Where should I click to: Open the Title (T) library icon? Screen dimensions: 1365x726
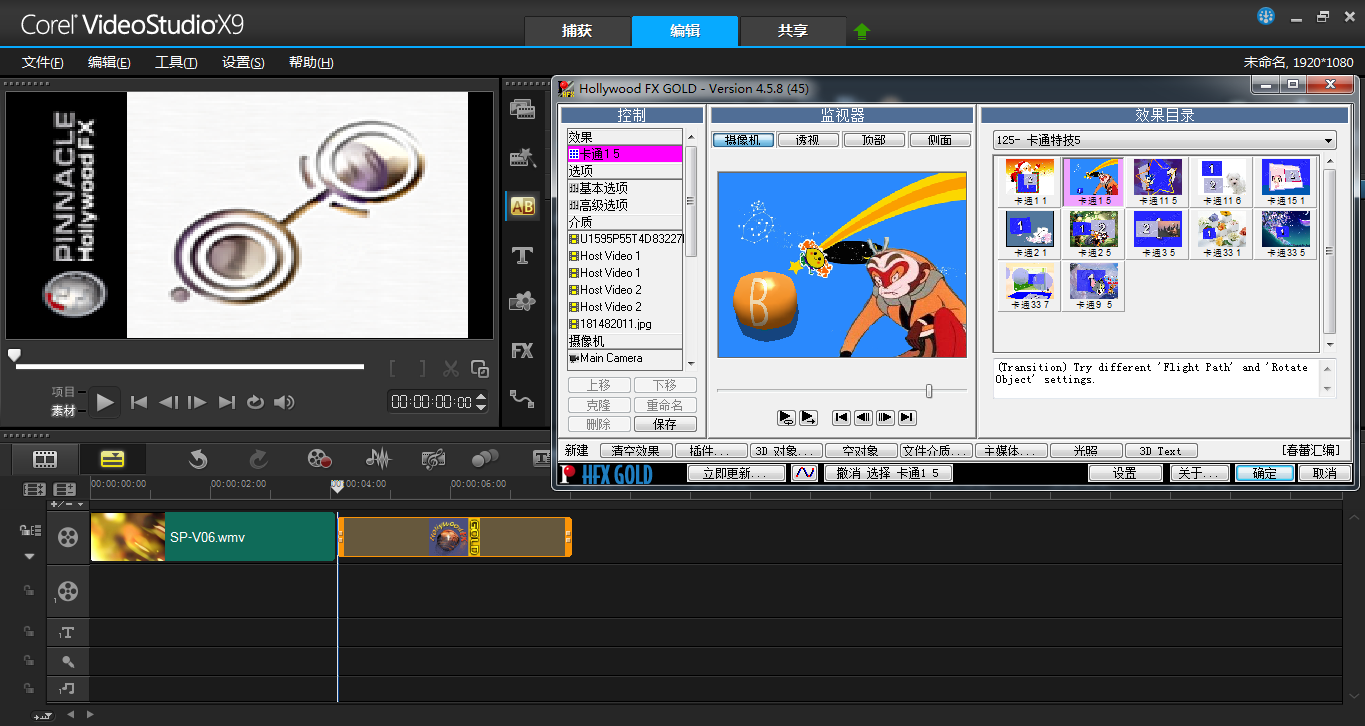[x=522, y=255]
